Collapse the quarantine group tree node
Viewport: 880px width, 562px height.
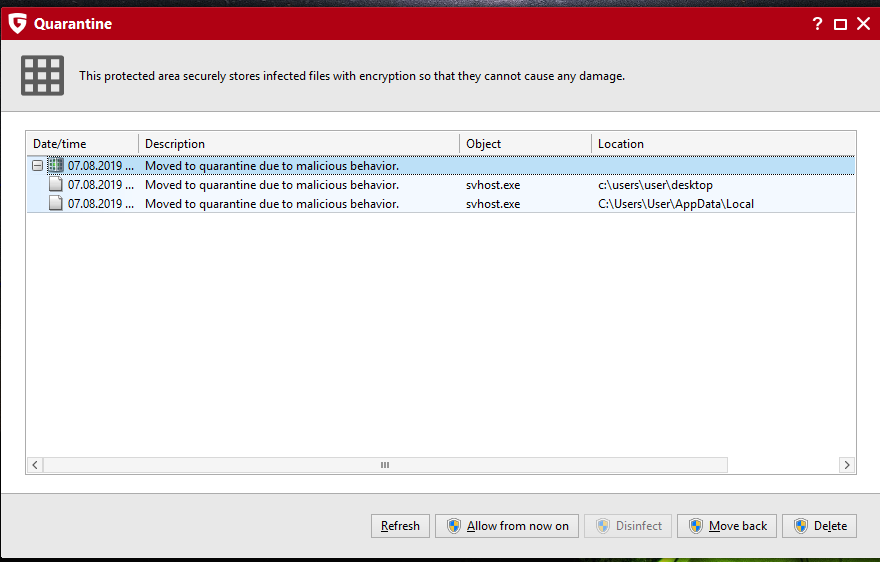point(38,166)
